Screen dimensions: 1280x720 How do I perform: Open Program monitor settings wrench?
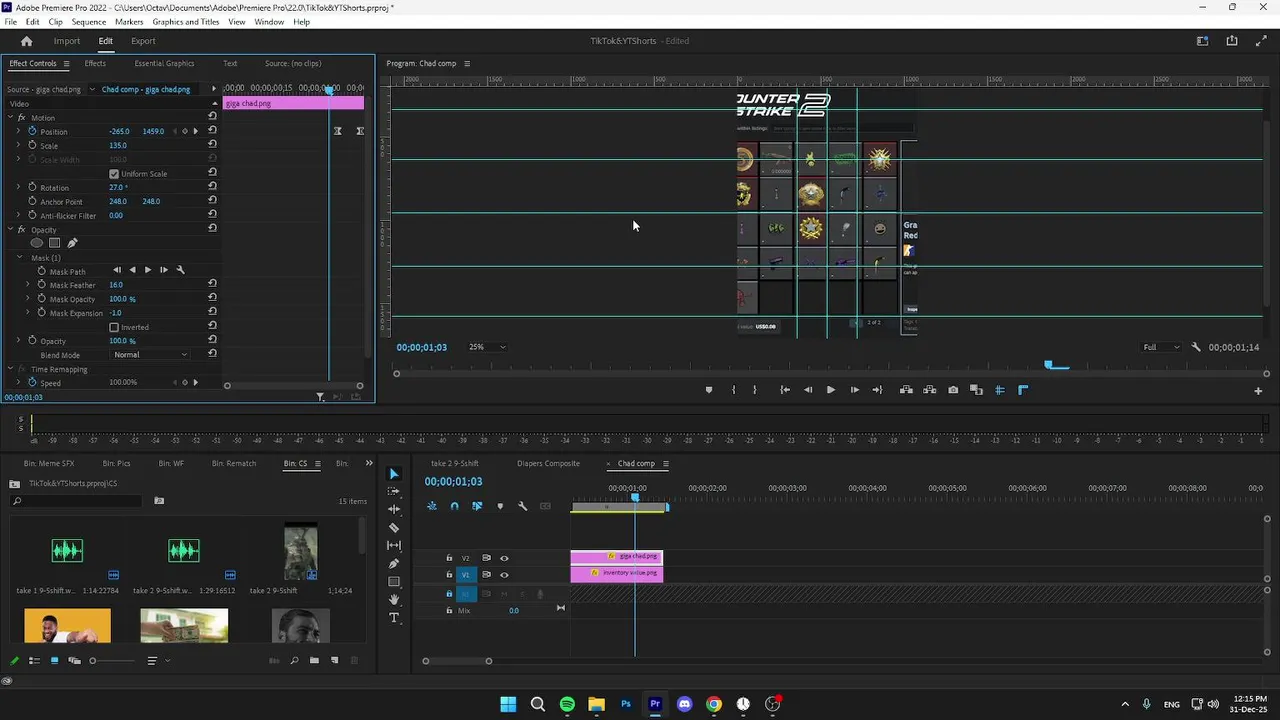[x=1196, y=347]
